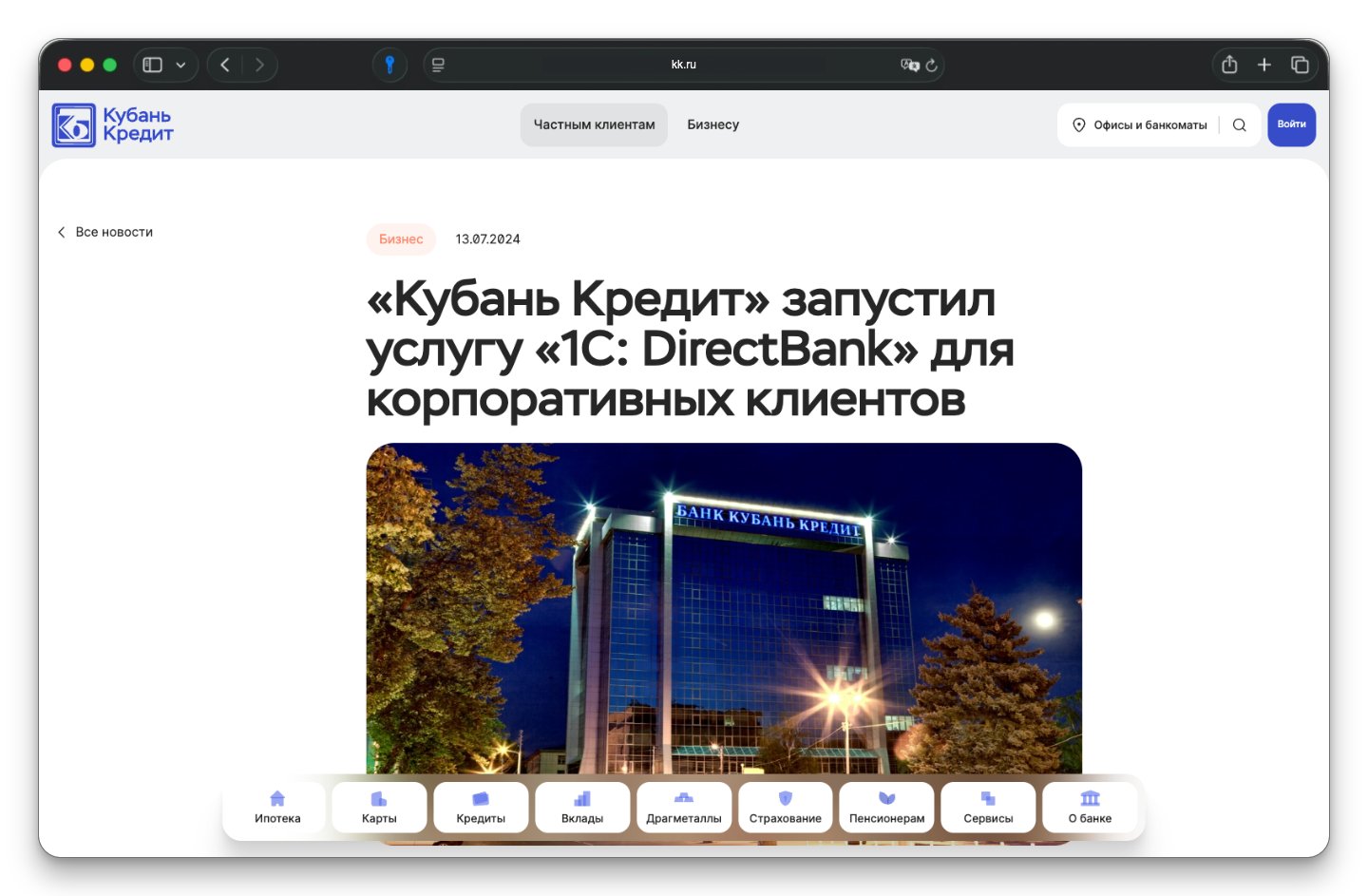Viewport: 1368px width, 896px height.
Task: Reload the page
Action: pyautogui.click(x=932, y=65)
